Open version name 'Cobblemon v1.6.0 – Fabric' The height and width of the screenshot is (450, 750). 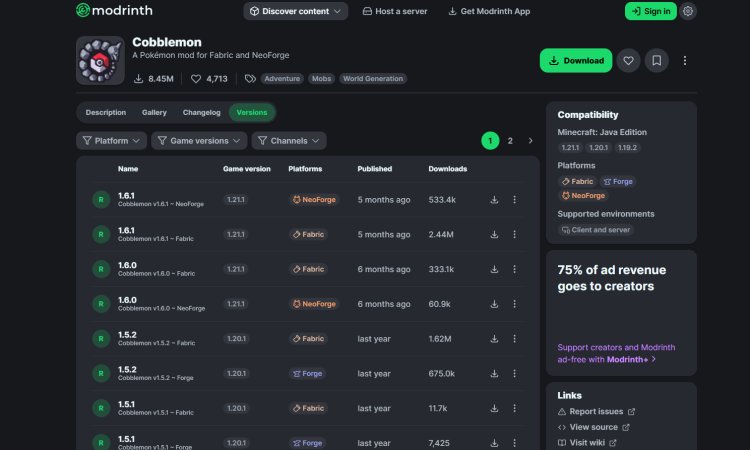(156, 274)
